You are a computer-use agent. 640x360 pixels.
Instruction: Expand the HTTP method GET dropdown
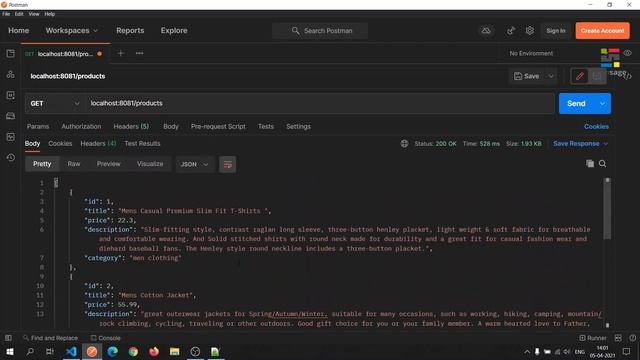[x=55, y=104]
